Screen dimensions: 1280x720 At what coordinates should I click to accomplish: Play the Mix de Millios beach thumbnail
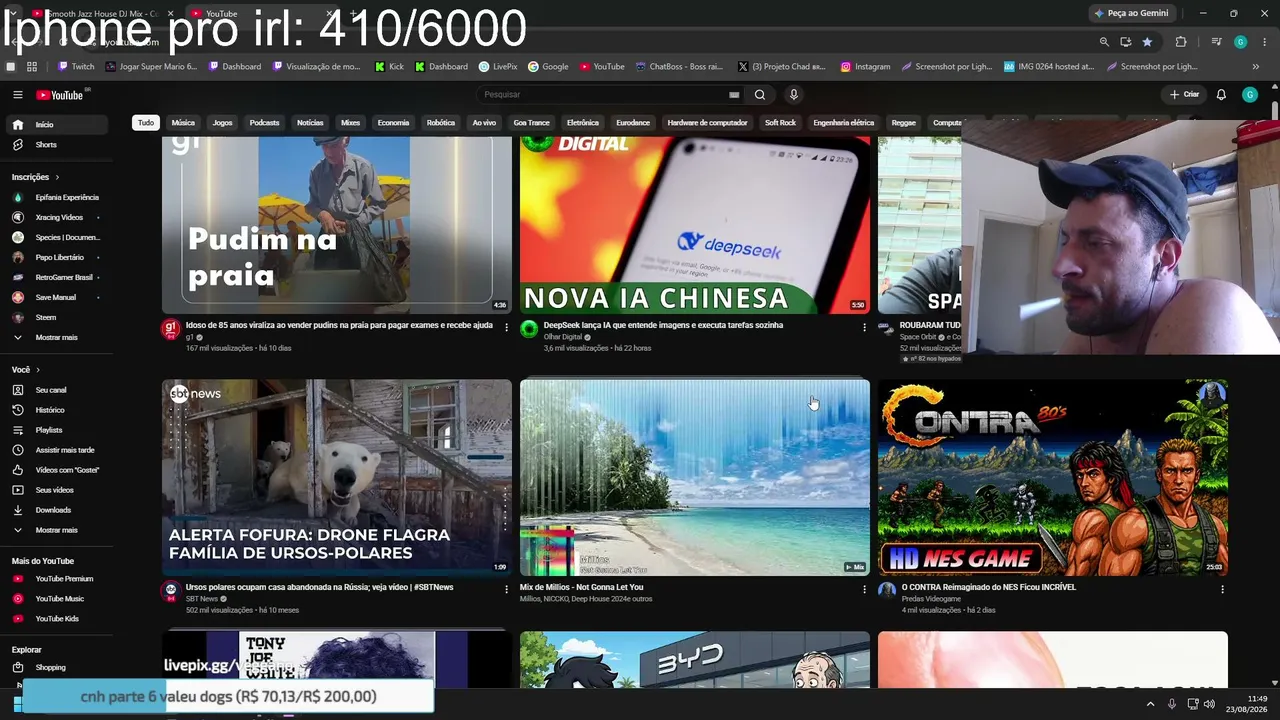pyautogui.click(x=695, y=477)
